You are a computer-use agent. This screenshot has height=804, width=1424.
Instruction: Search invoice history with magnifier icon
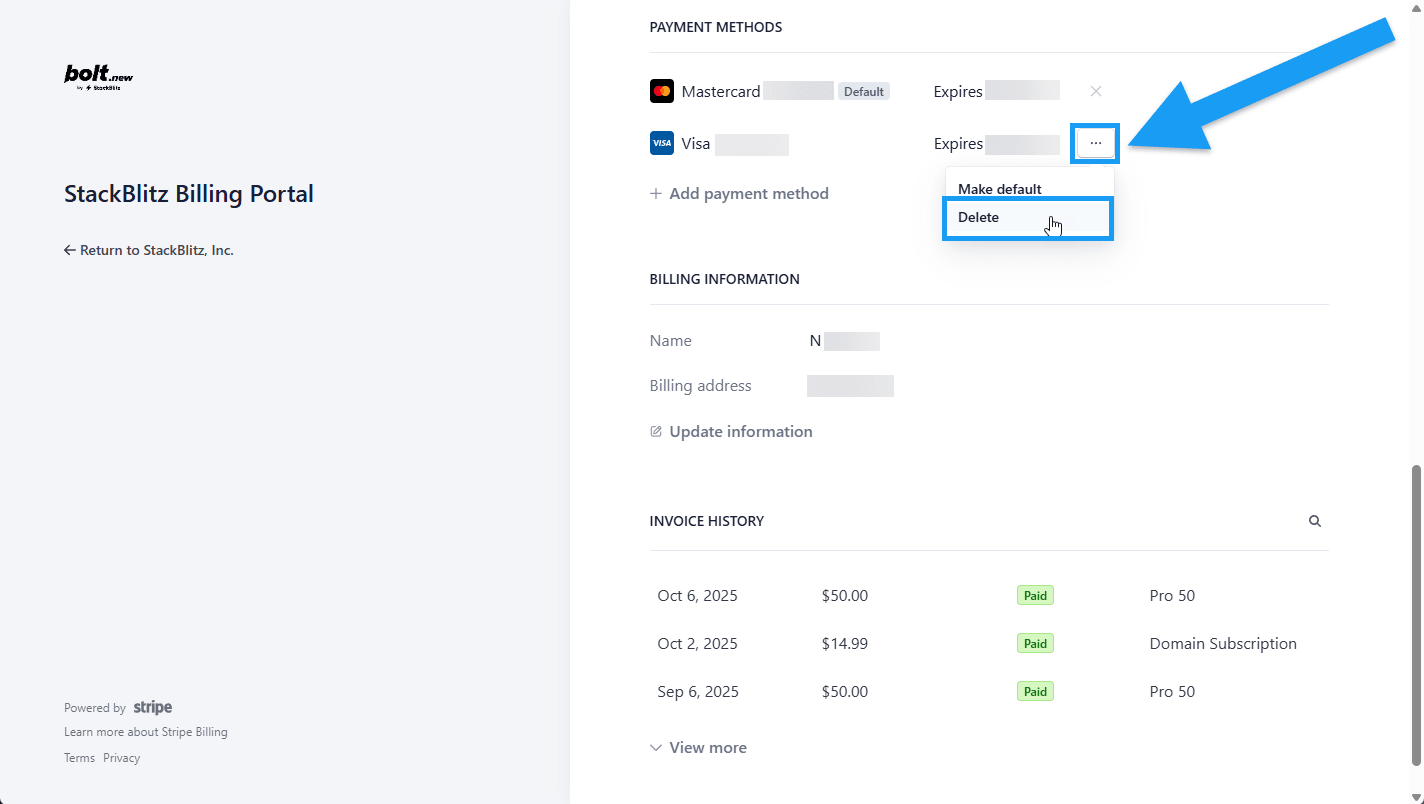(1315, 521)
